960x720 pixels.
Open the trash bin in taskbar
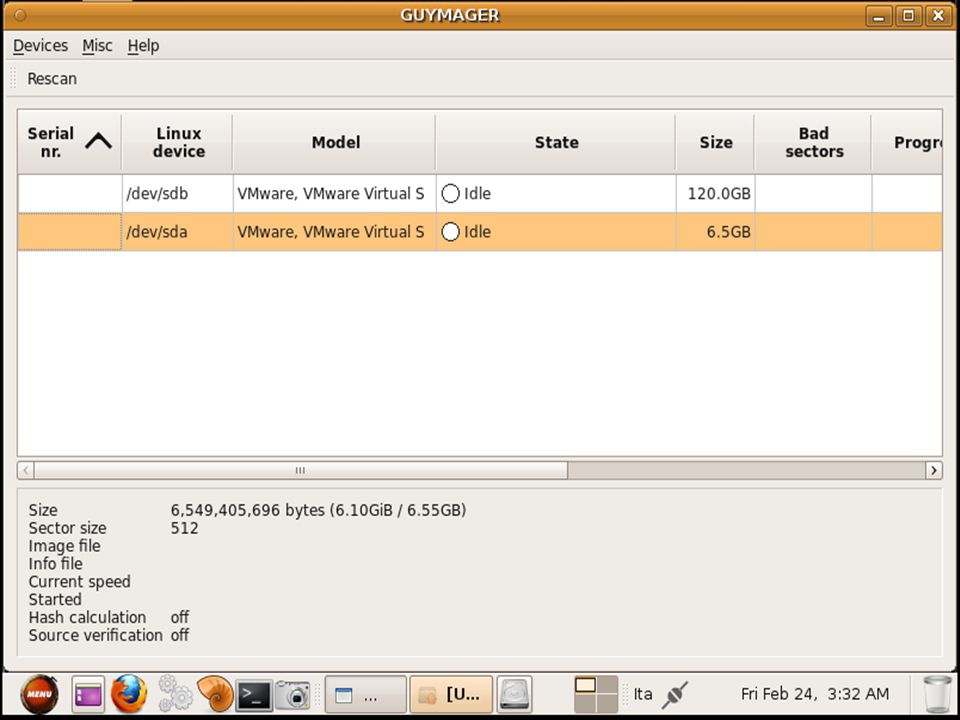click(937, 695)
